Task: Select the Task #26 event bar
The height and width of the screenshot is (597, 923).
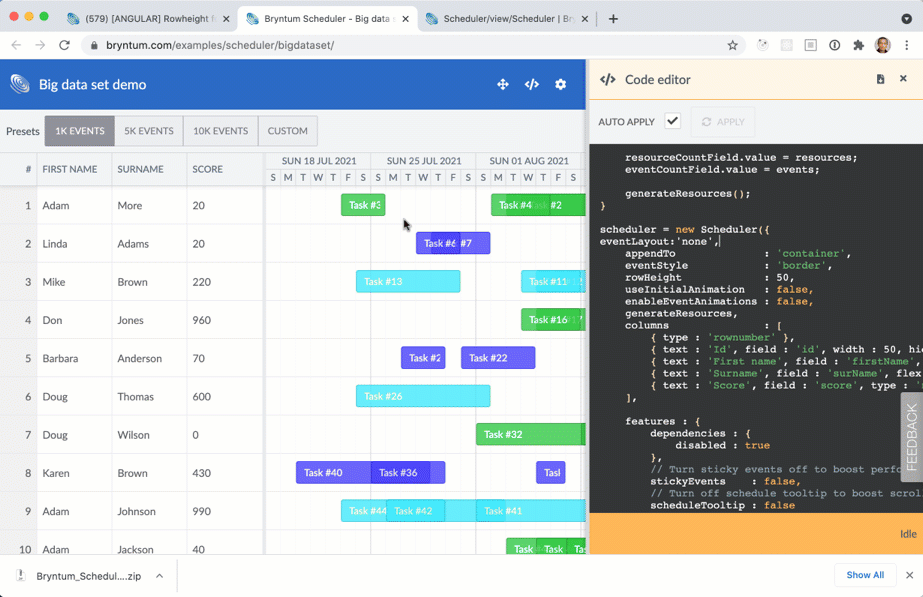Action: click(x=422, y=396)
